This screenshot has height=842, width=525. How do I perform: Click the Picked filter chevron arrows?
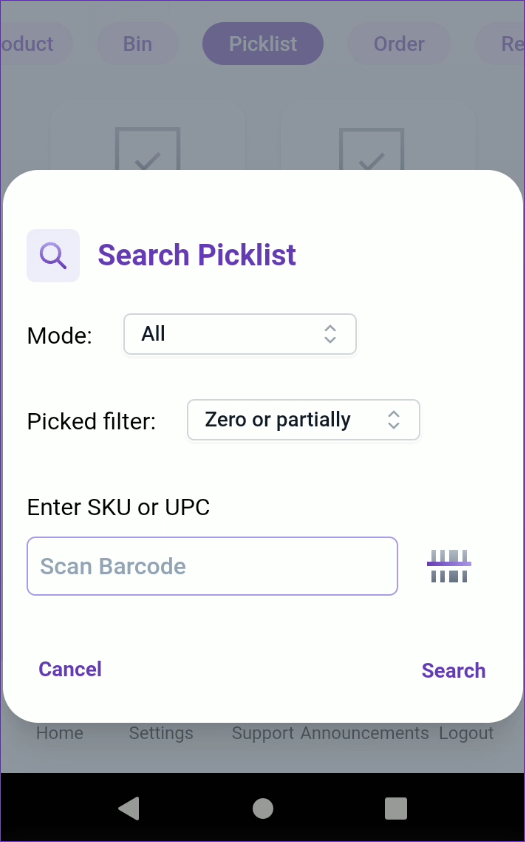pos(394,420)
